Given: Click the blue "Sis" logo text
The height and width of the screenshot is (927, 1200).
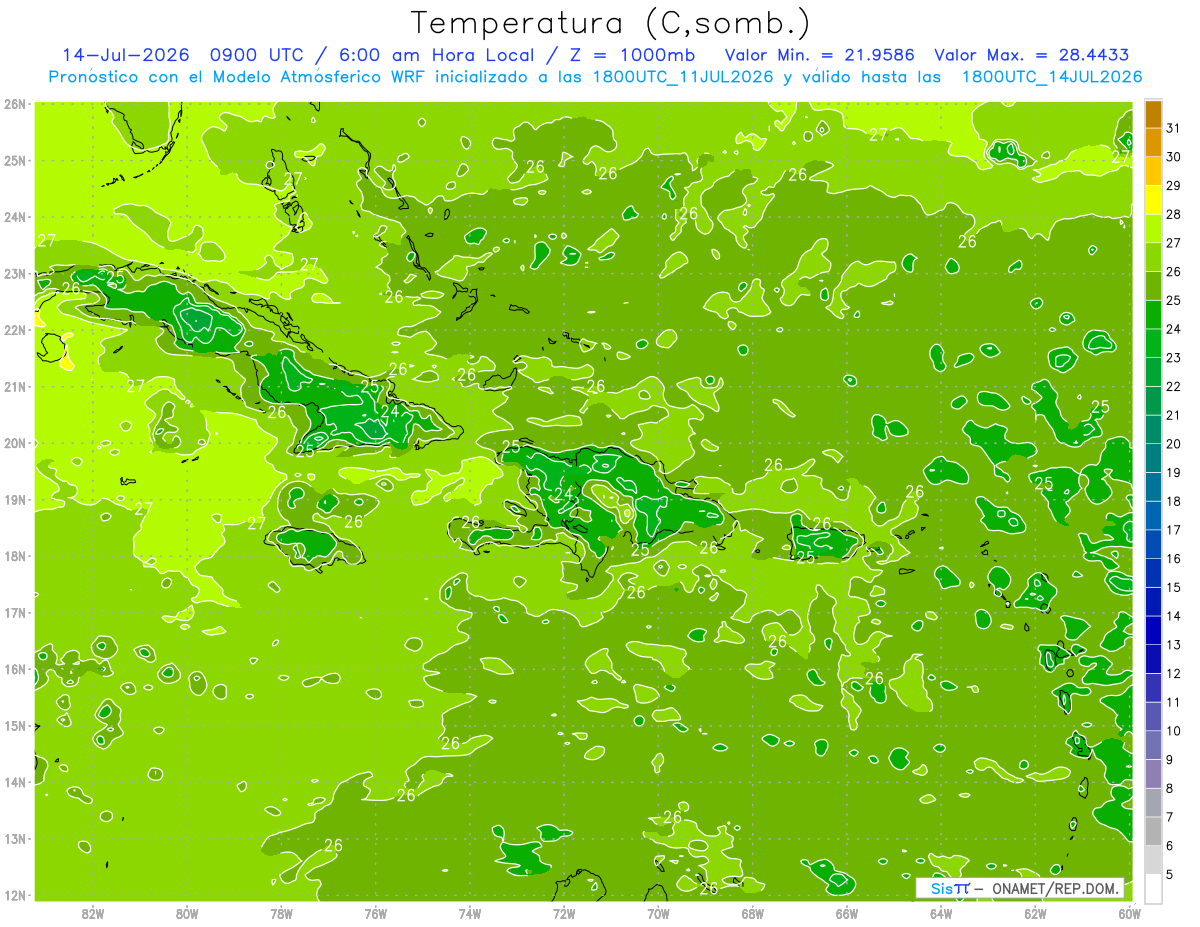Looking at the screenshot, I should coord(943,888).
